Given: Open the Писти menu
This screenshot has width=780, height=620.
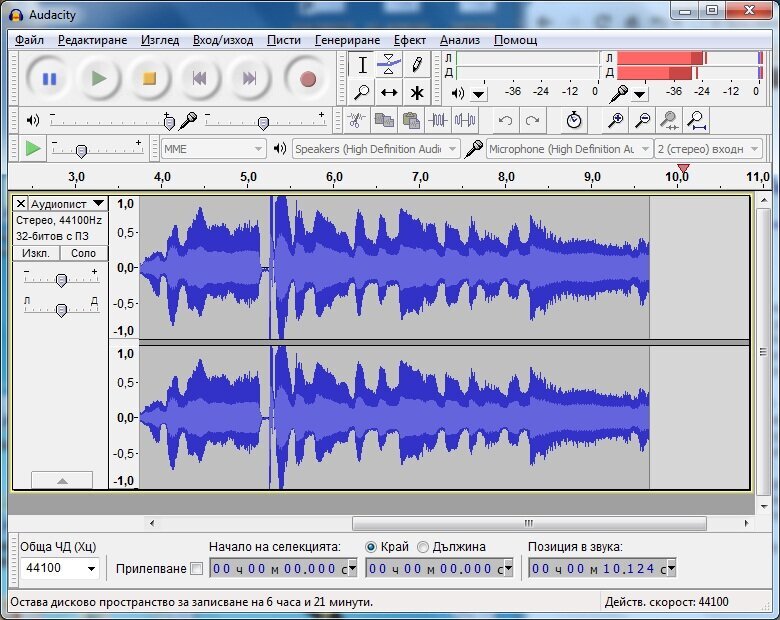Looking at the screenshot, I should pos(284,40).
